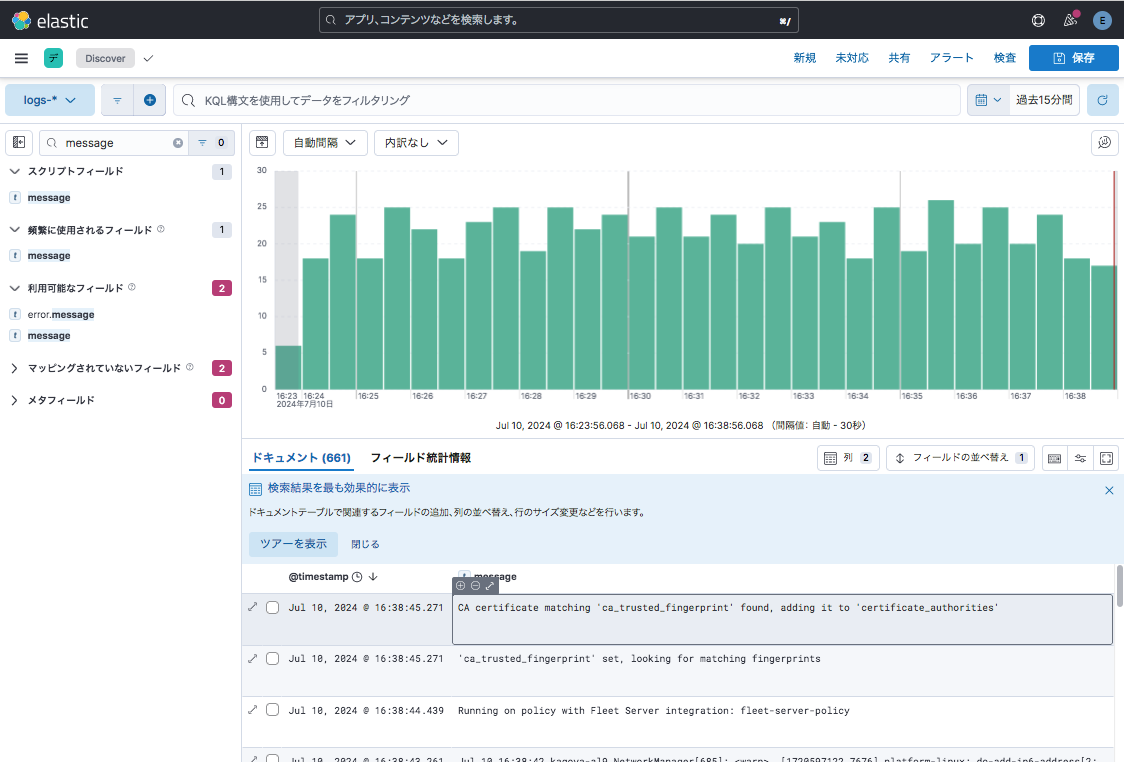Open the 自動間隔 interval dropdown

coord(325,143)
